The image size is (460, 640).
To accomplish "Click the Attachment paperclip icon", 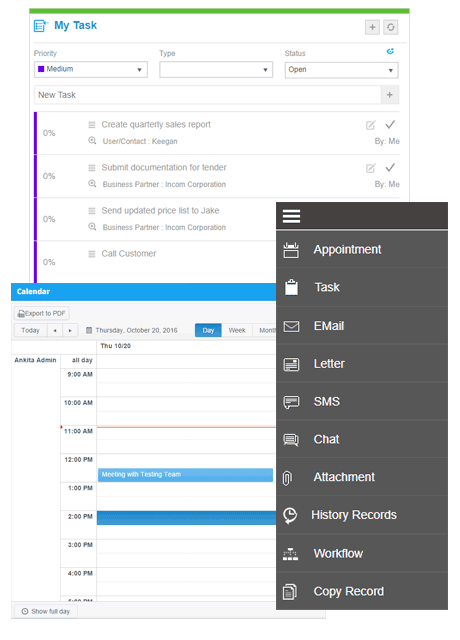I will pos(287,478).
